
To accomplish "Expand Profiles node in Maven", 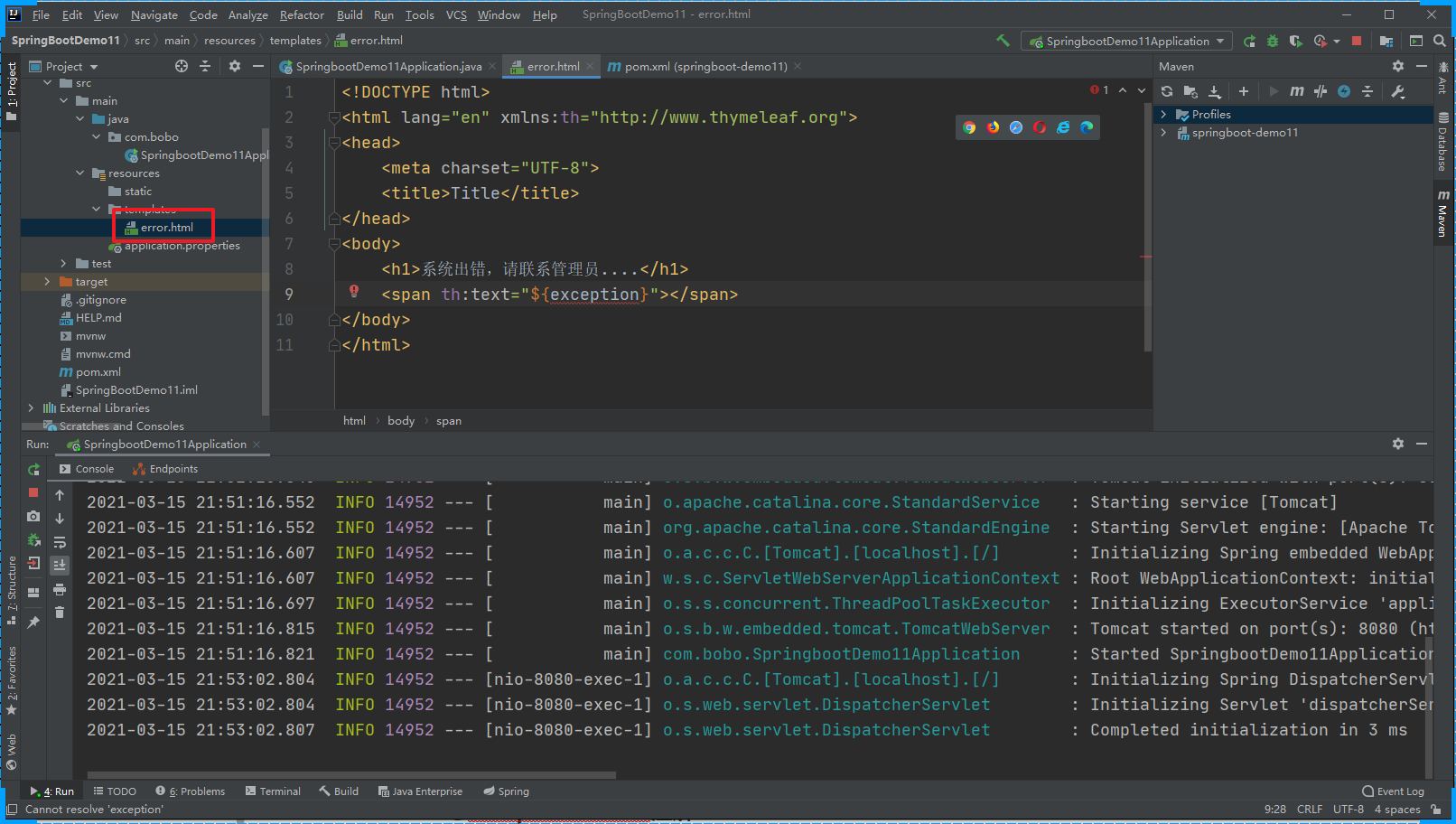I will (x=1163, y=115).
